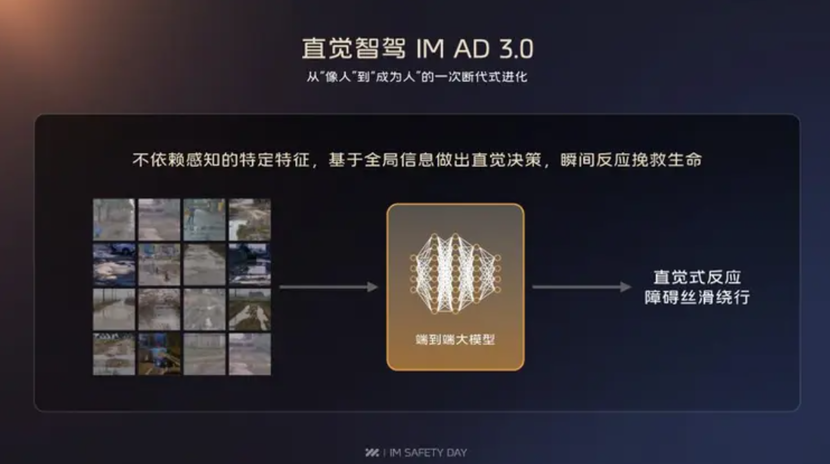Screen dimensions: 830x464
Task: Click the IM logo in footer
Action: [x=372, y=453]
